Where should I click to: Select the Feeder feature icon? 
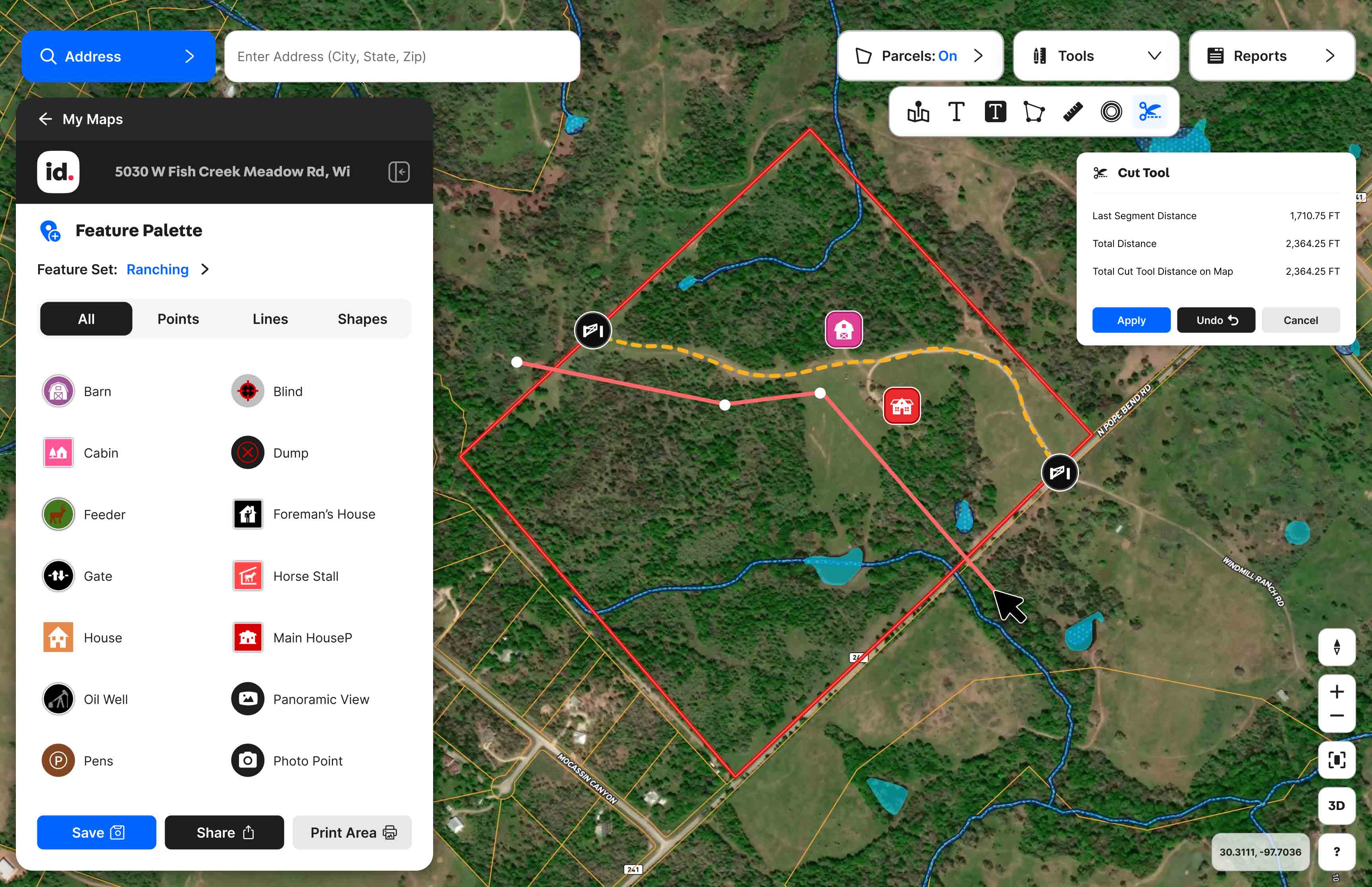pos(58,514)
